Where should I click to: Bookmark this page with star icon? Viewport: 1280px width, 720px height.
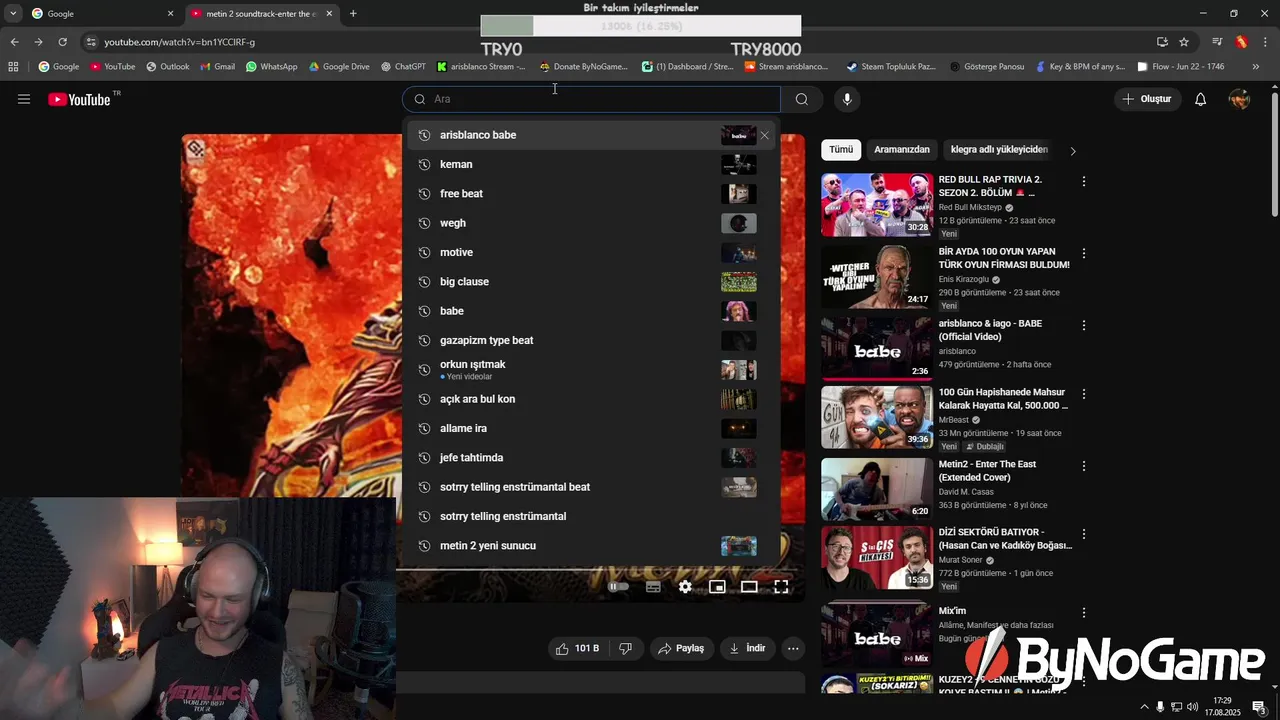[1184, 42]
